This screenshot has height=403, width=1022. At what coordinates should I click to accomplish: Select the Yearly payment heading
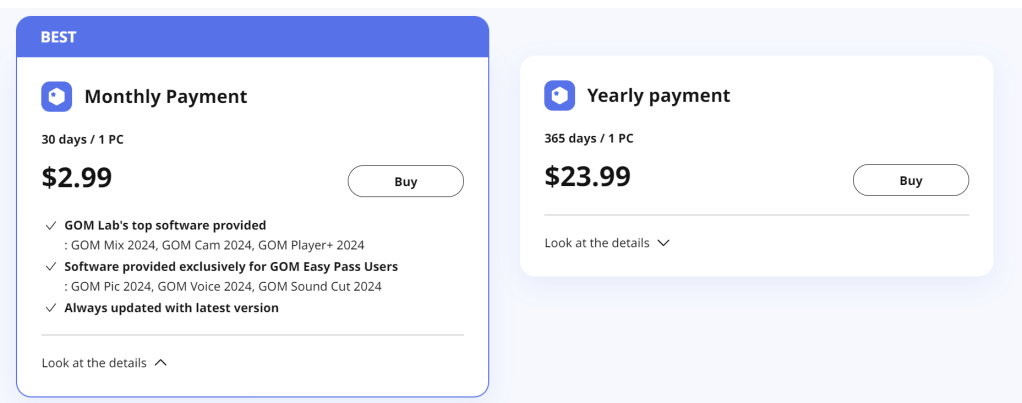659,96
